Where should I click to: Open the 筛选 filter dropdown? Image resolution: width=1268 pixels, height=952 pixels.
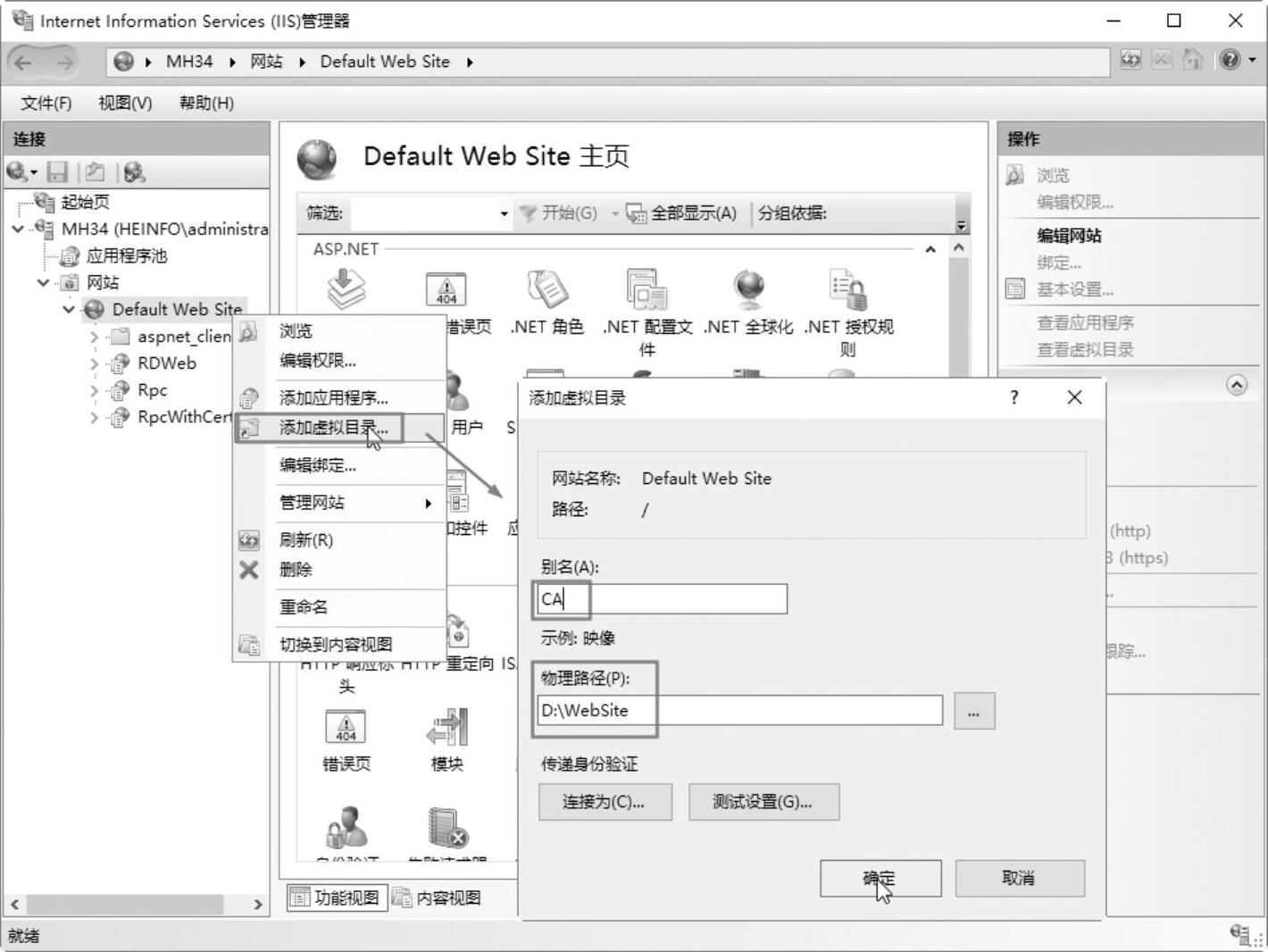504,213
